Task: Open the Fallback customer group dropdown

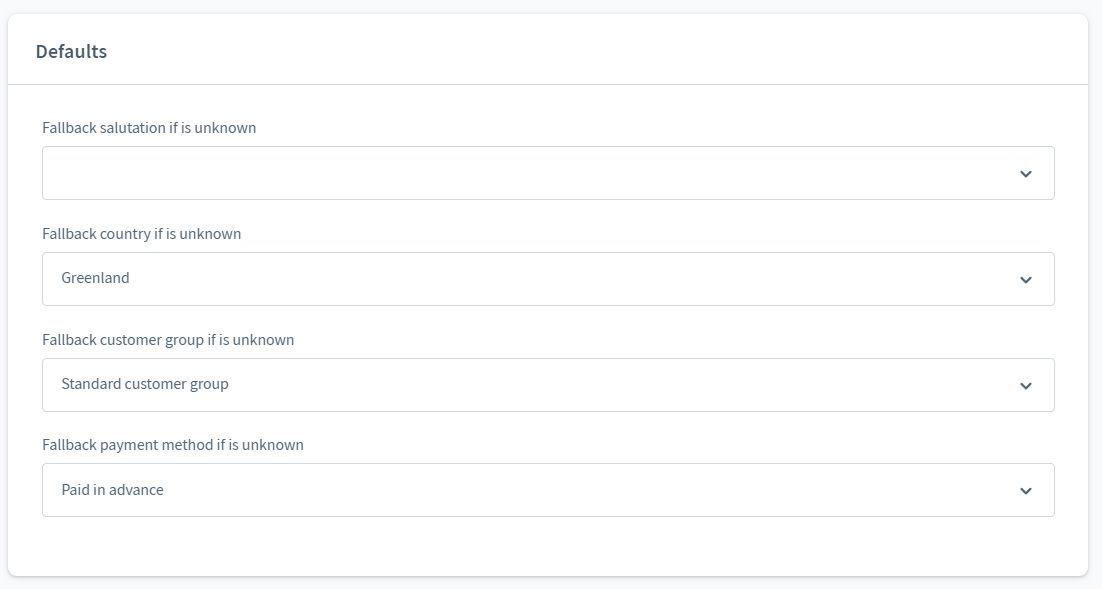Action: pyautogui.click(x=547, y=385)
